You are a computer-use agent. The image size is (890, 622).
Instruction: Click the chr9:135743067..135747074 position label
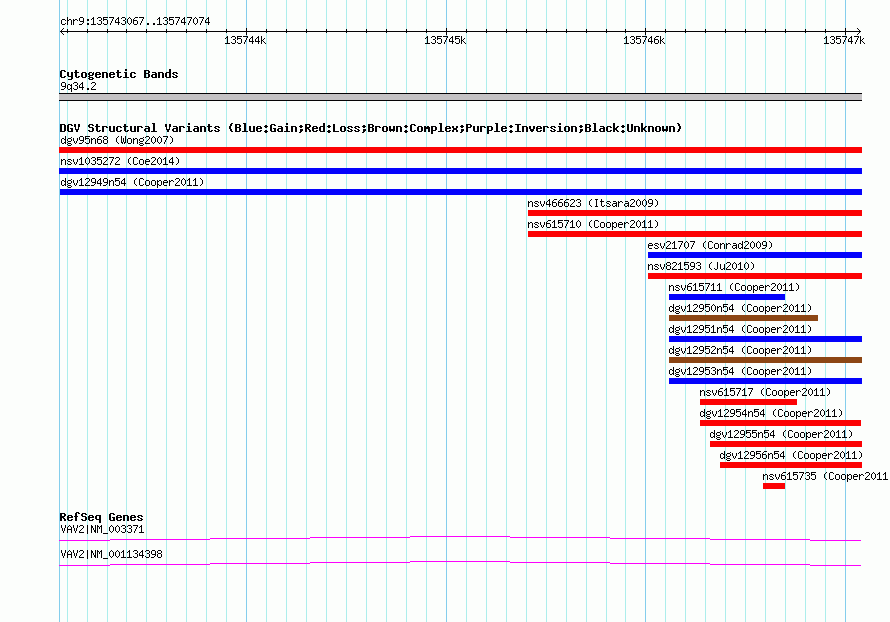[x=135, y=21]
